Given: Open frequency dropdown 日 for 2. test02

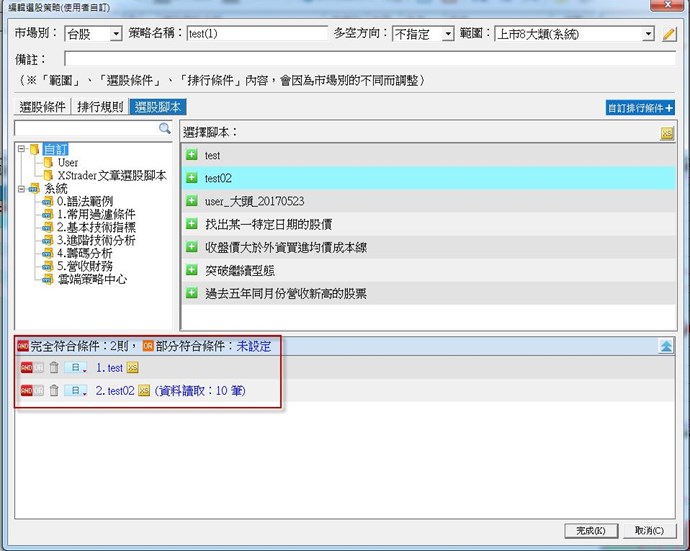Looking at the screenshot, I should [x=76, y=390].
